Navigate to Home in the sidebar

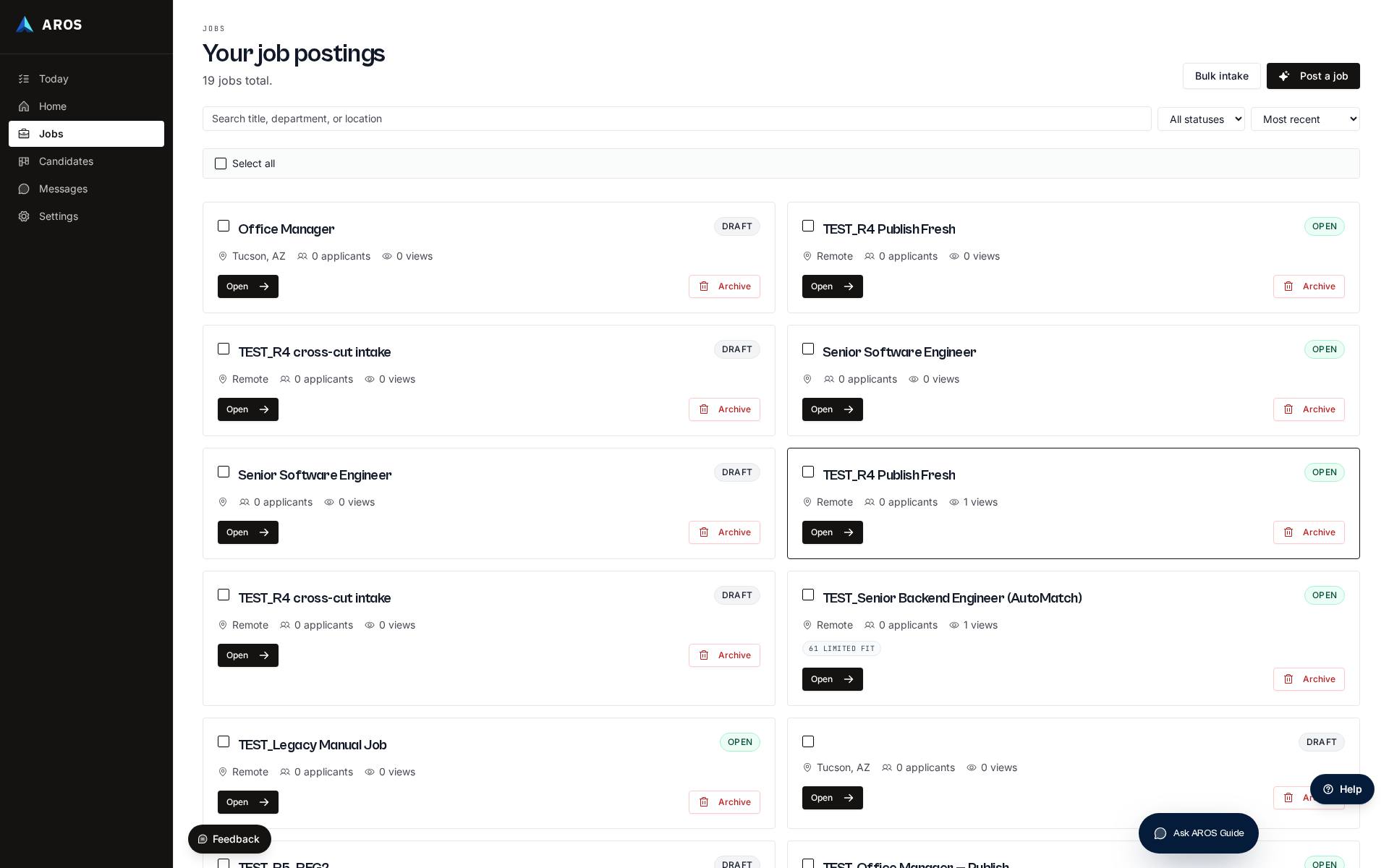[86, 106]
